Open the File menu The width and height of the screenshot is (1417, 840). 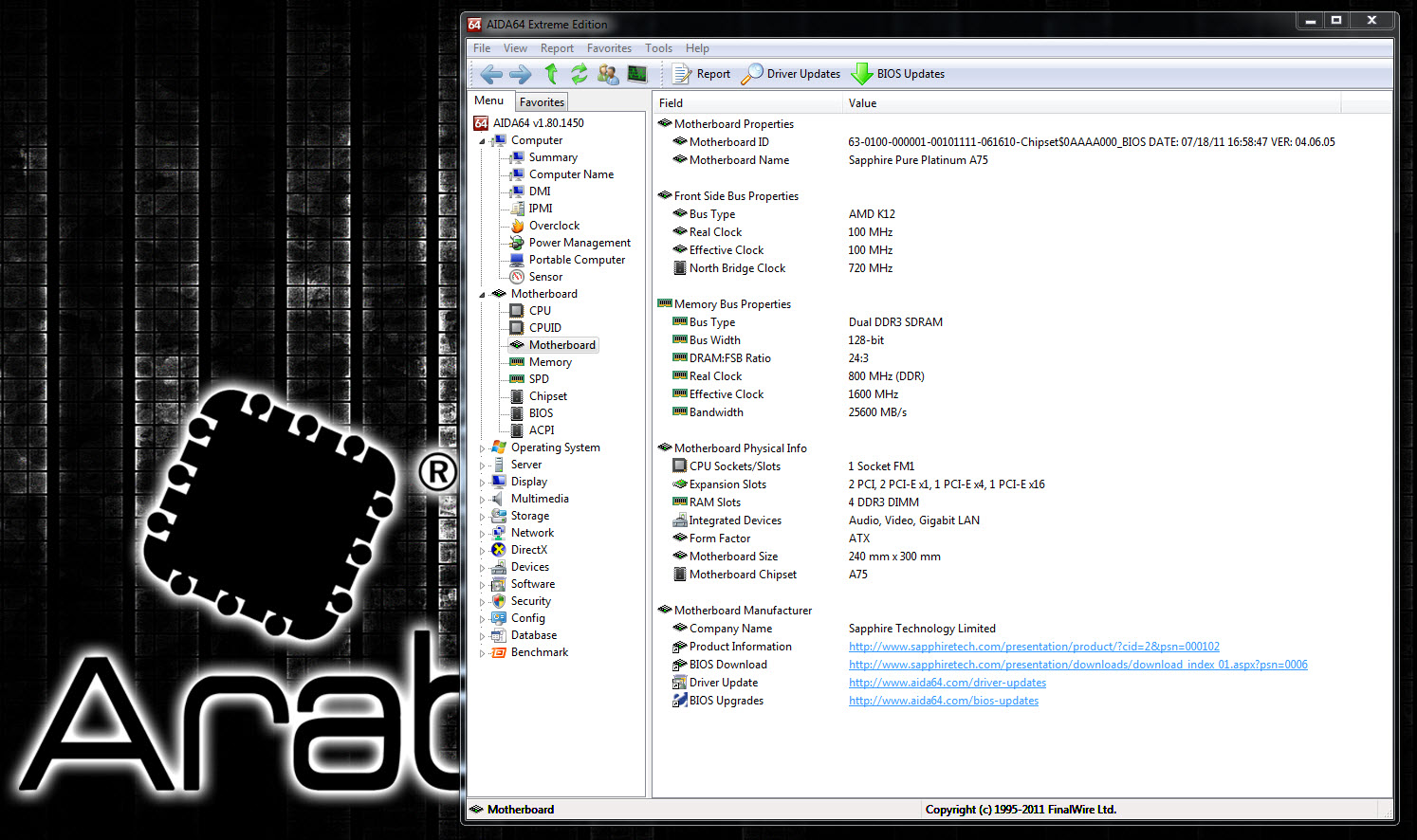482,48
